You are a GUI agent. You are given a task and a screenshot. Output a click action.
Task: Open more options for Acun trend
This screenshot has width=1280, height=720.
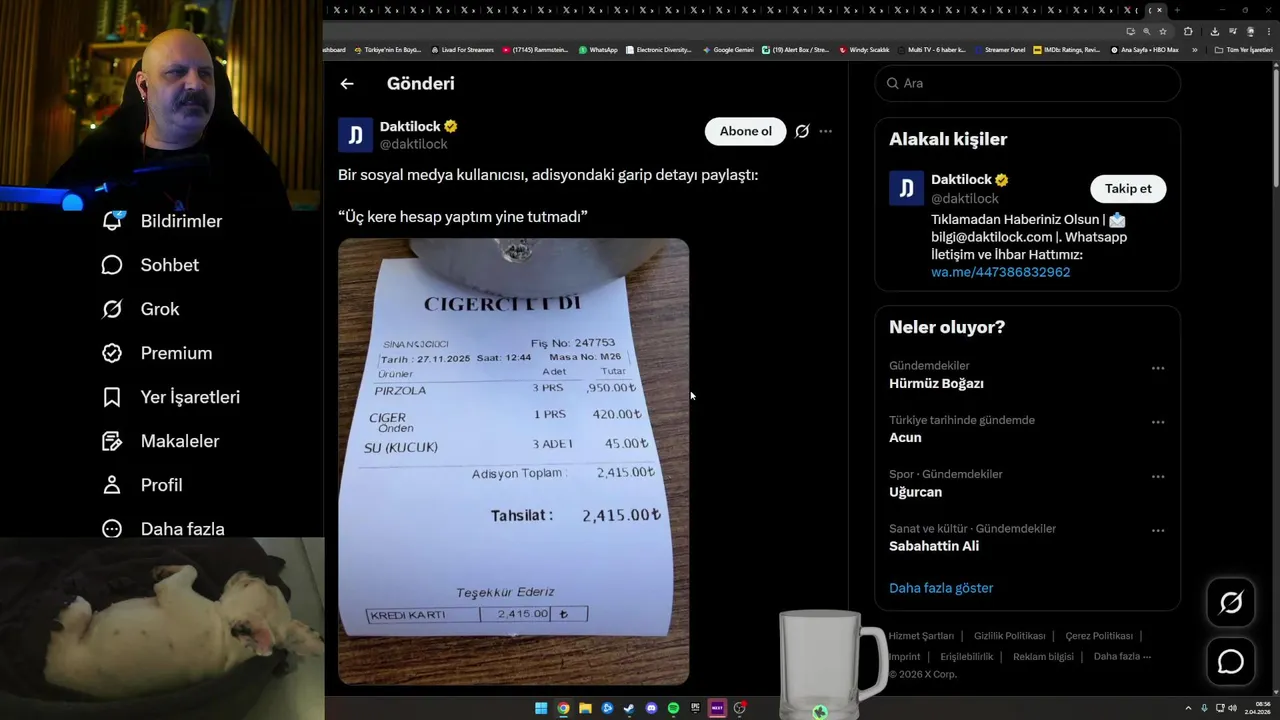point(1158,422)
